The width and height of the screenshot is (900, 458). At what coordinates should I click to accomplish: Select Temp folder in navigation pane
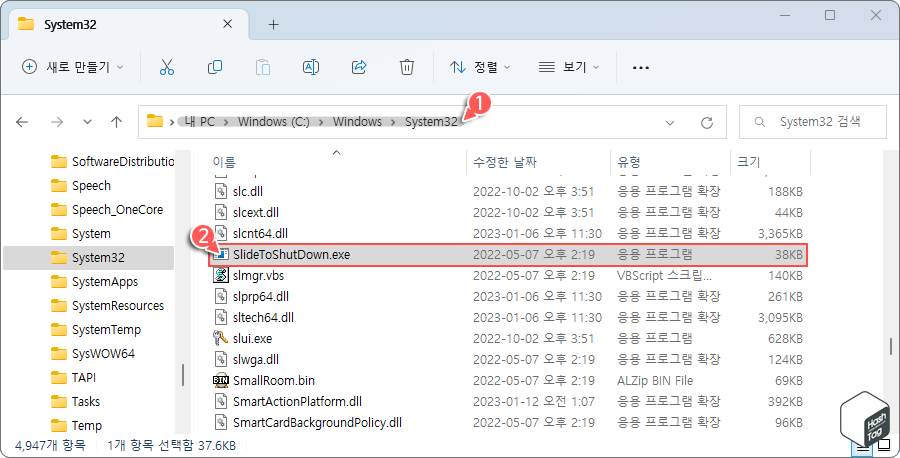(x=88, y=426)
